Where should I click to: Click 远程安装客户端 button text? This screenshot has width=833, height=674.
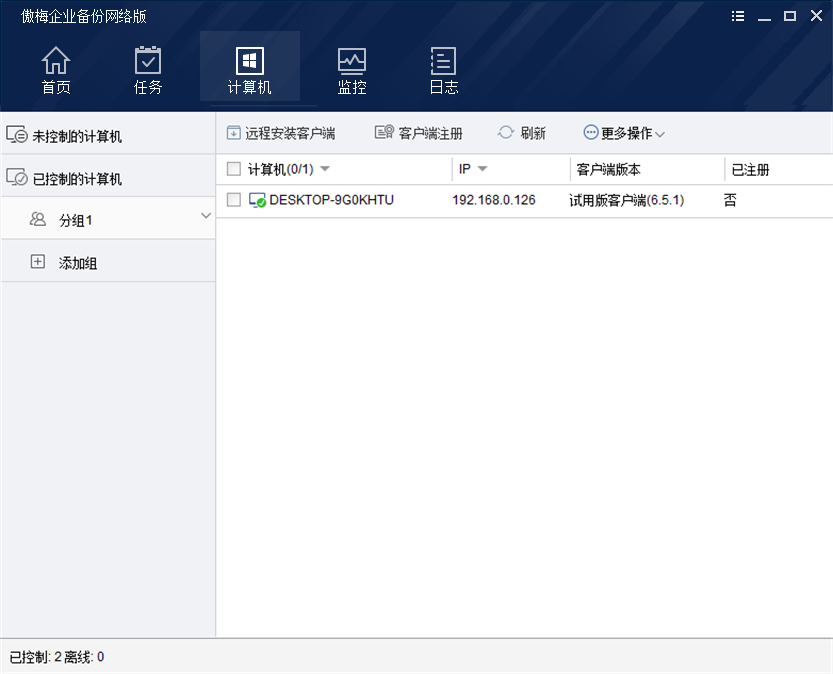pos(290,133)
